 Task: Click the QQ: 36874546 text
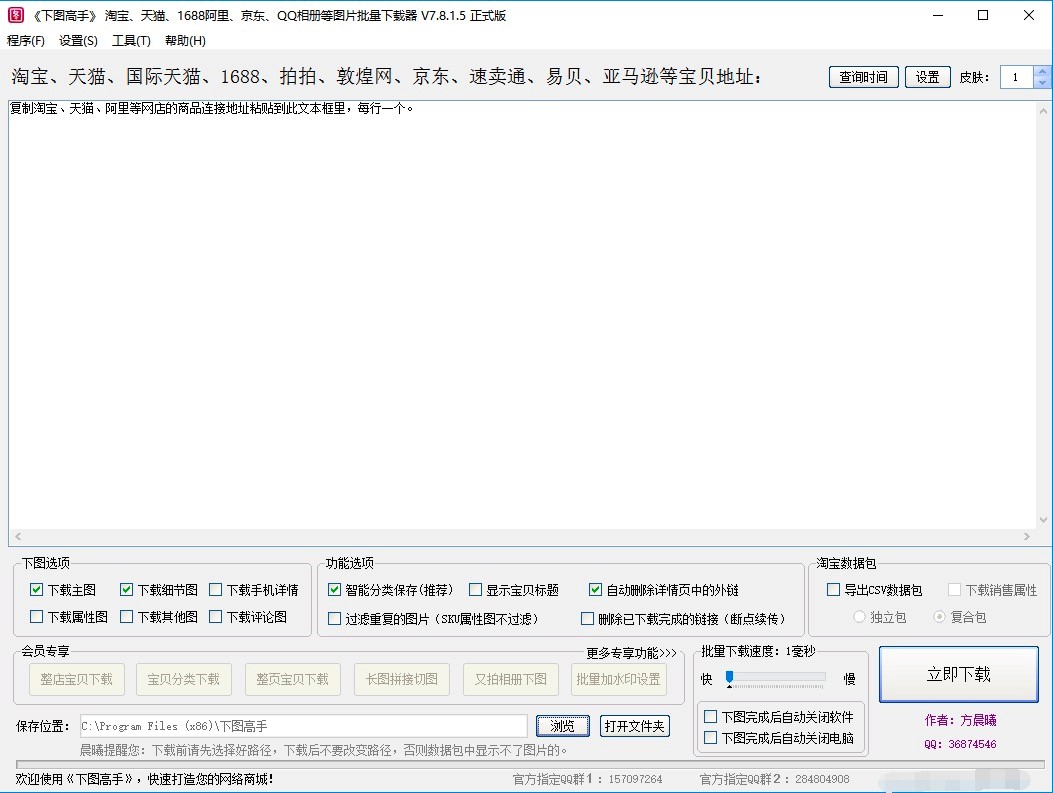(x=960, y=744)
